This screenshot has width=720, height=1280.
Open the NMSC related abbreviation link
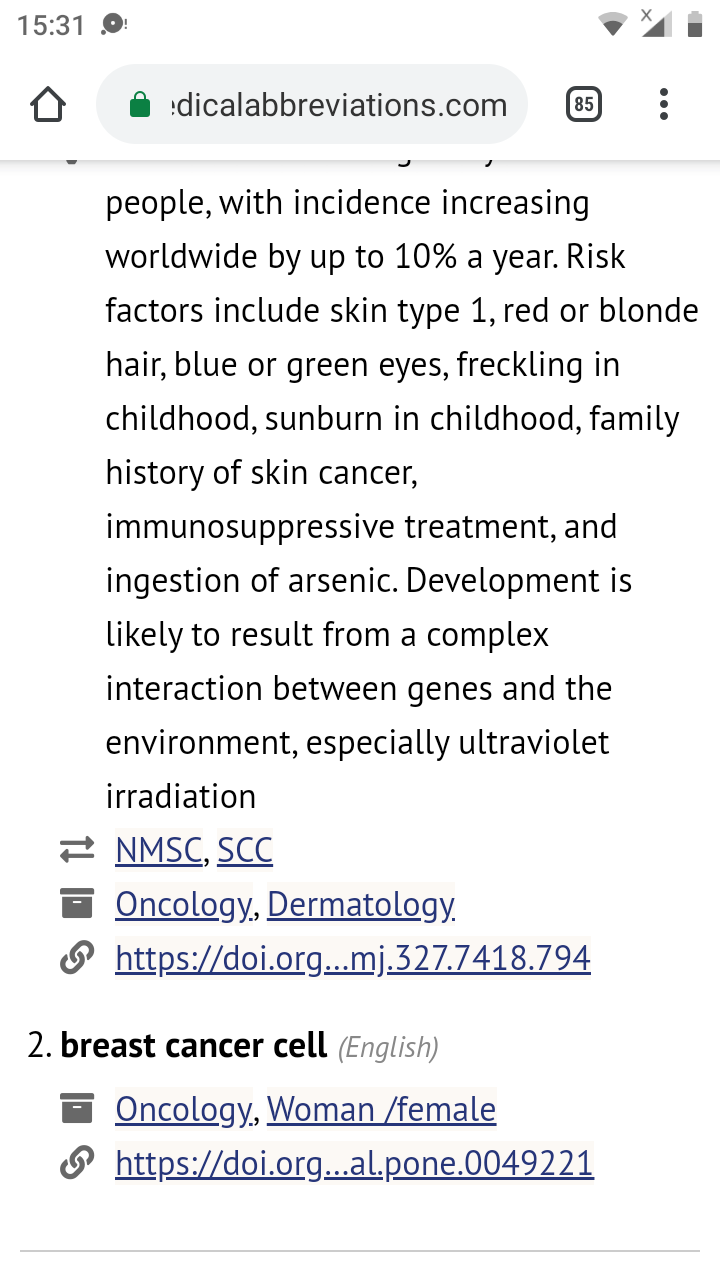pos(158,850)
